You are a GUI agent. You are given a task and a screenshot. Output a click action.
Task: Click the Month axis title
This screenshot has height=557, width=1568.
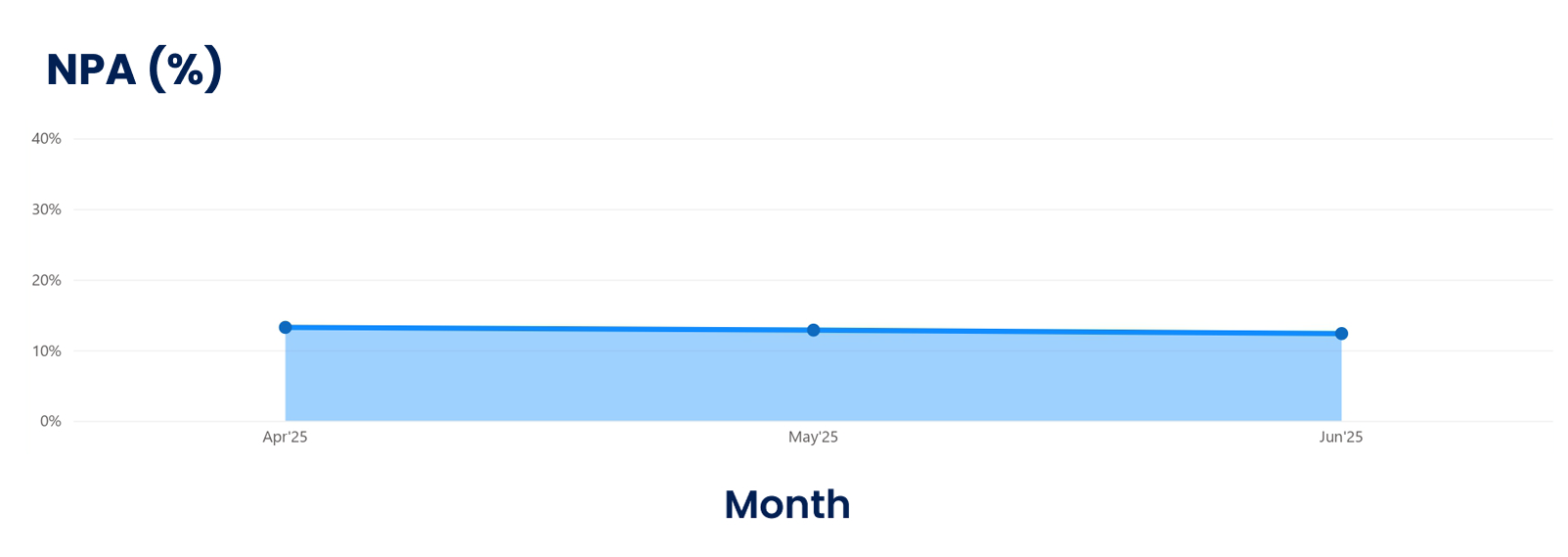pyautogui.click(x=786, y=505)
